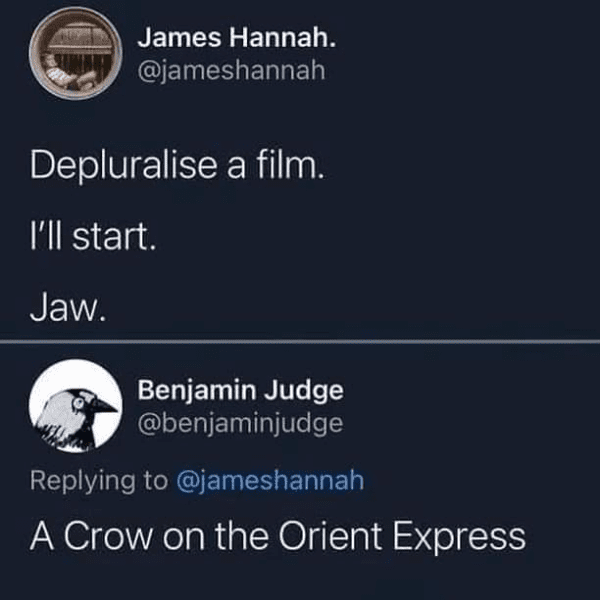Click the line reading I'll start.

click(x=93, y=236)
